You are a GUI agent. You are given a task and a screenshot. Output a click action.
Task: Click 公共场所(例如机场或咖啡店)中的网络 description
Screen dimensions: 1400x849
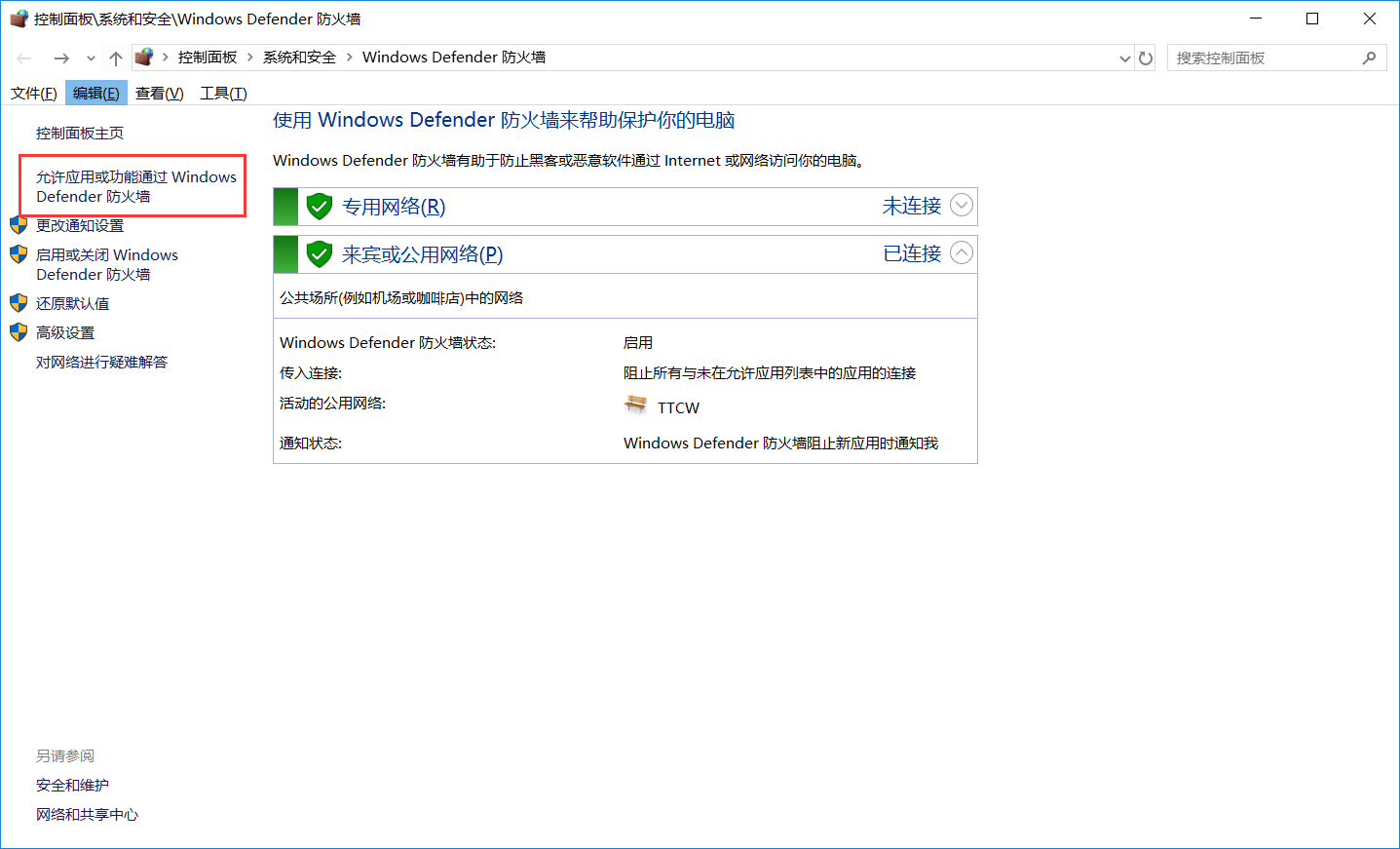(x=401, y=298)
